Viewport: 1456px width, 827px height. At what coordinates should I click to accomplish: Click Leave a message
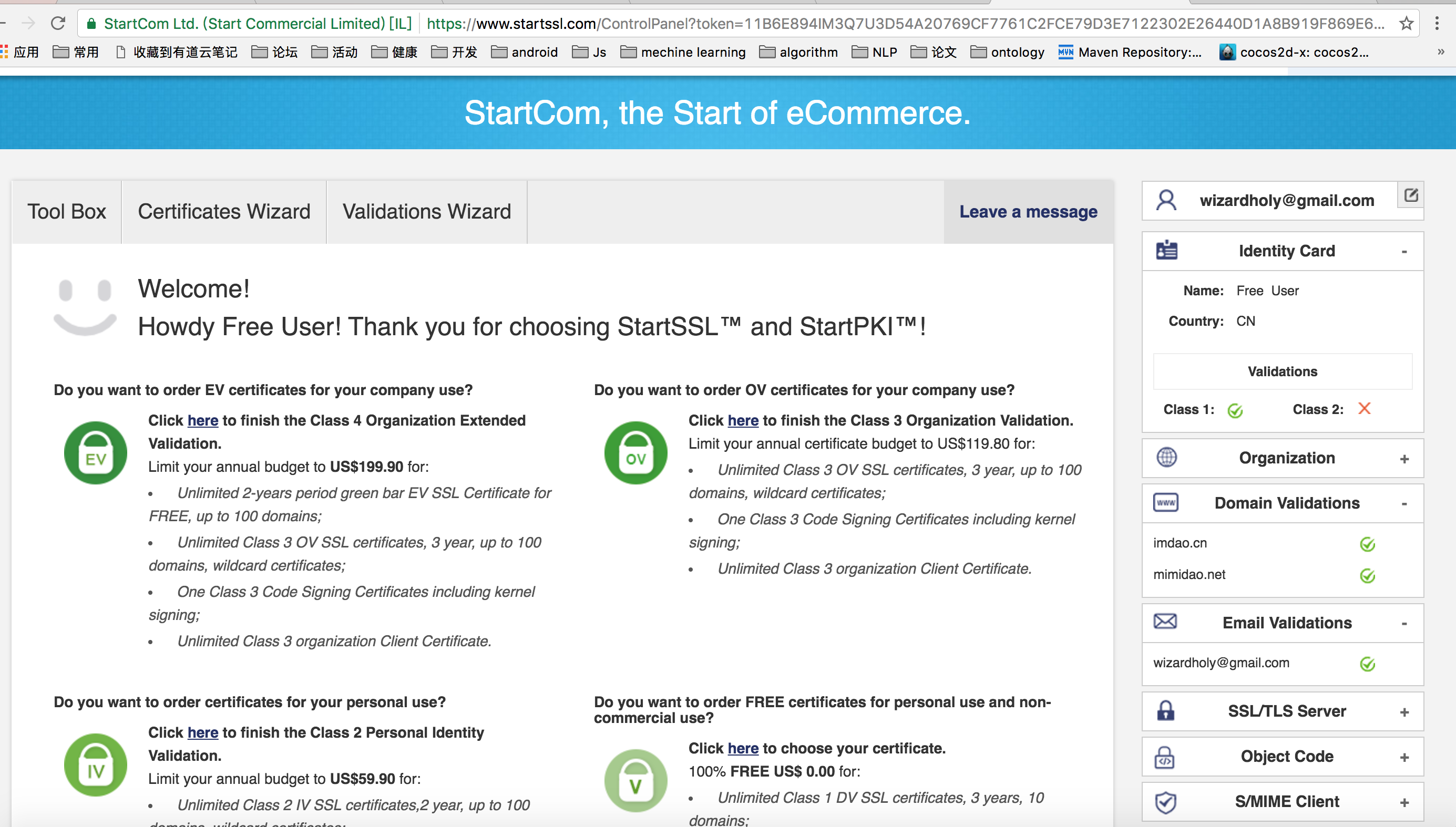coord(1028,211)
